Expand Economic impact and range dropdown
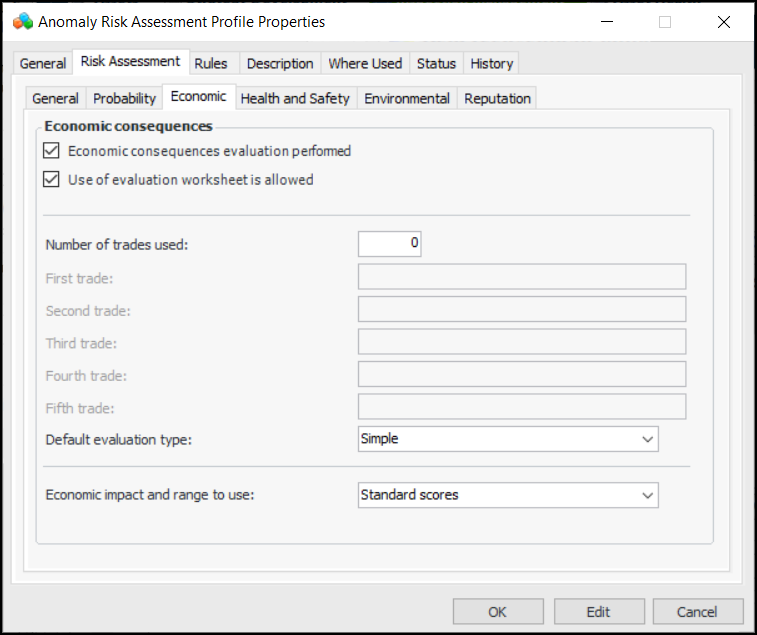The height and width of the screenshot is (635, 757). coord(647,494)
